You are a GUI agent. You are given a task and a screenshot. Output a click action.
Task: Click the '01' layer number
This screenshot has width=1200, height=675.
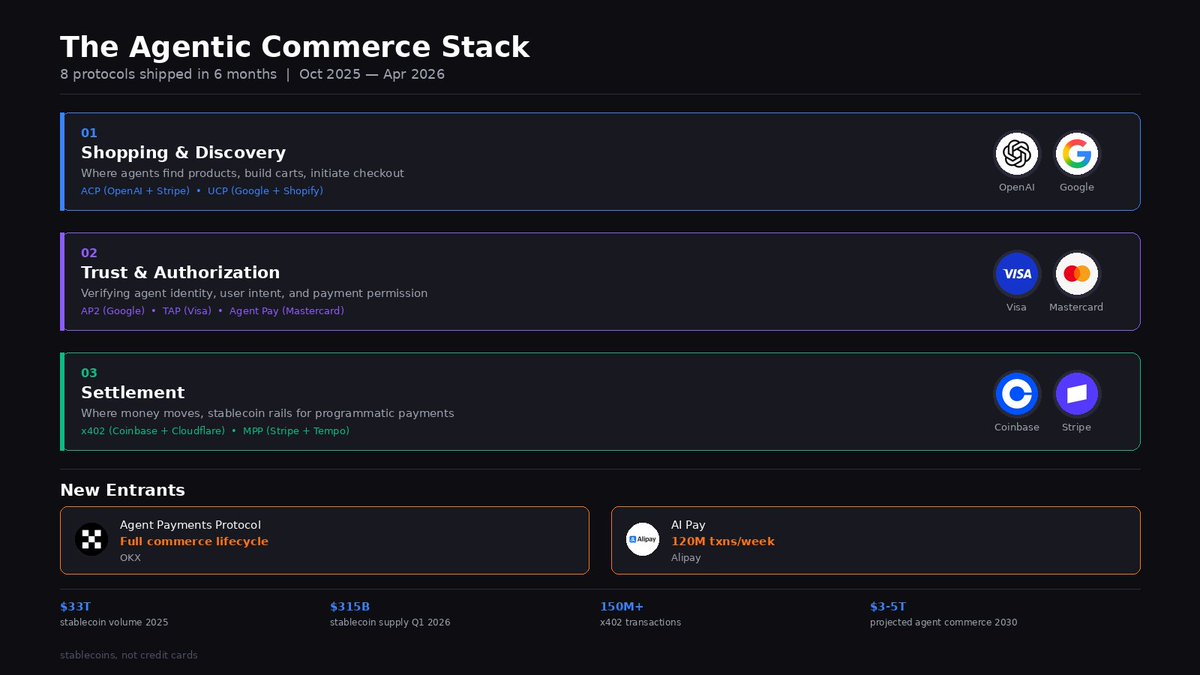[x=89, y=133]
